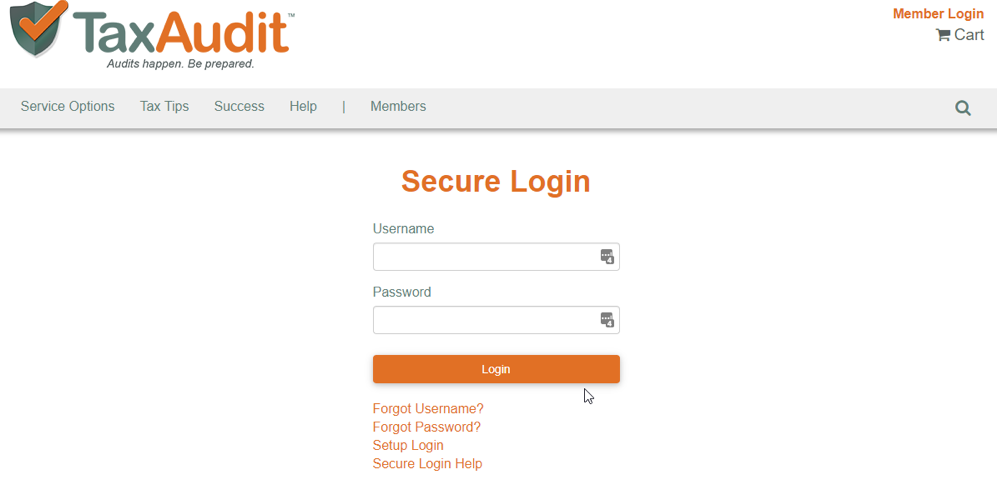The height and width of the screenshot is (493, 997).
Task: Go to the Tax Tips menu
Action: 164,107
